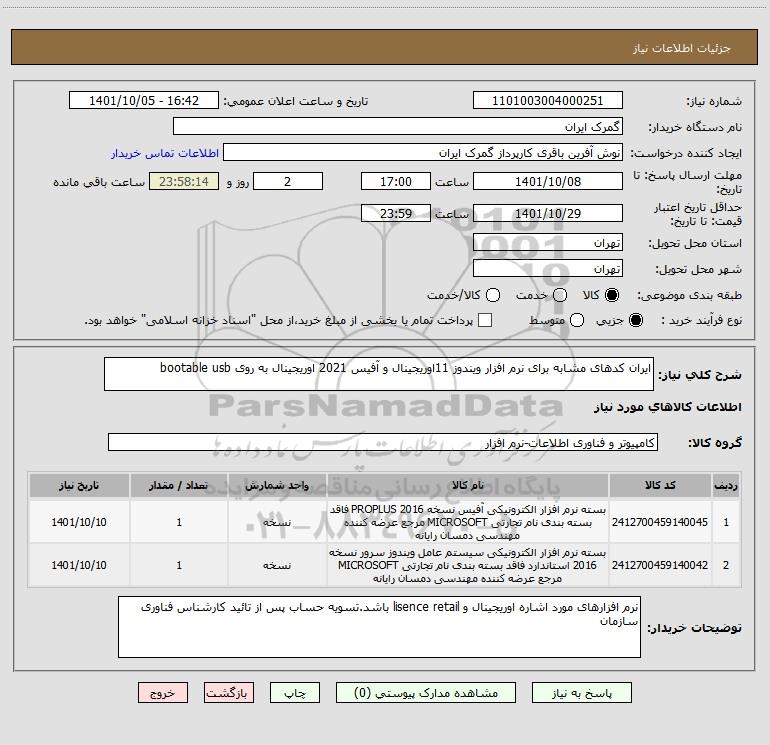Click the شرح کلی نیاز description box
The image size is (770, 745).
(x=379, y=374)
